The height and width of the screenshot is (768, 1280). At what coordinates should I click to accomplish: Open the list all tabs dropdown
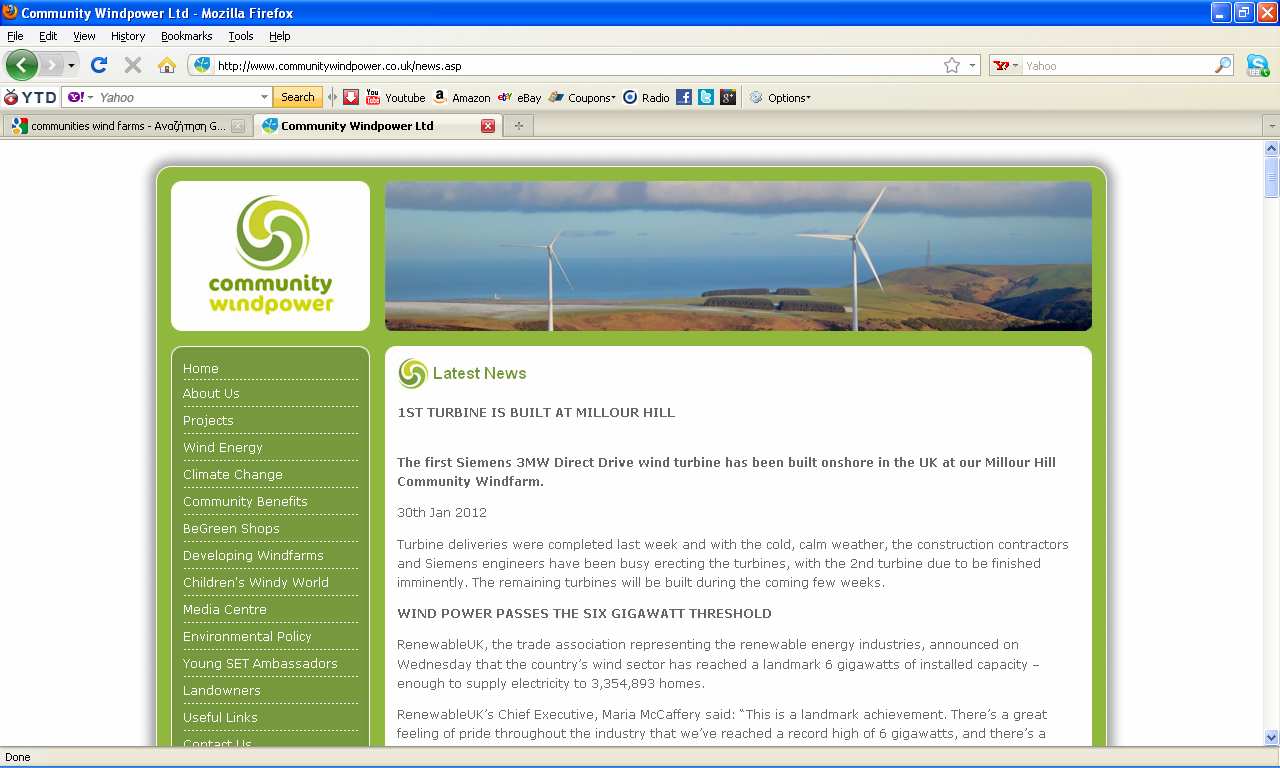pos(1271,126)
